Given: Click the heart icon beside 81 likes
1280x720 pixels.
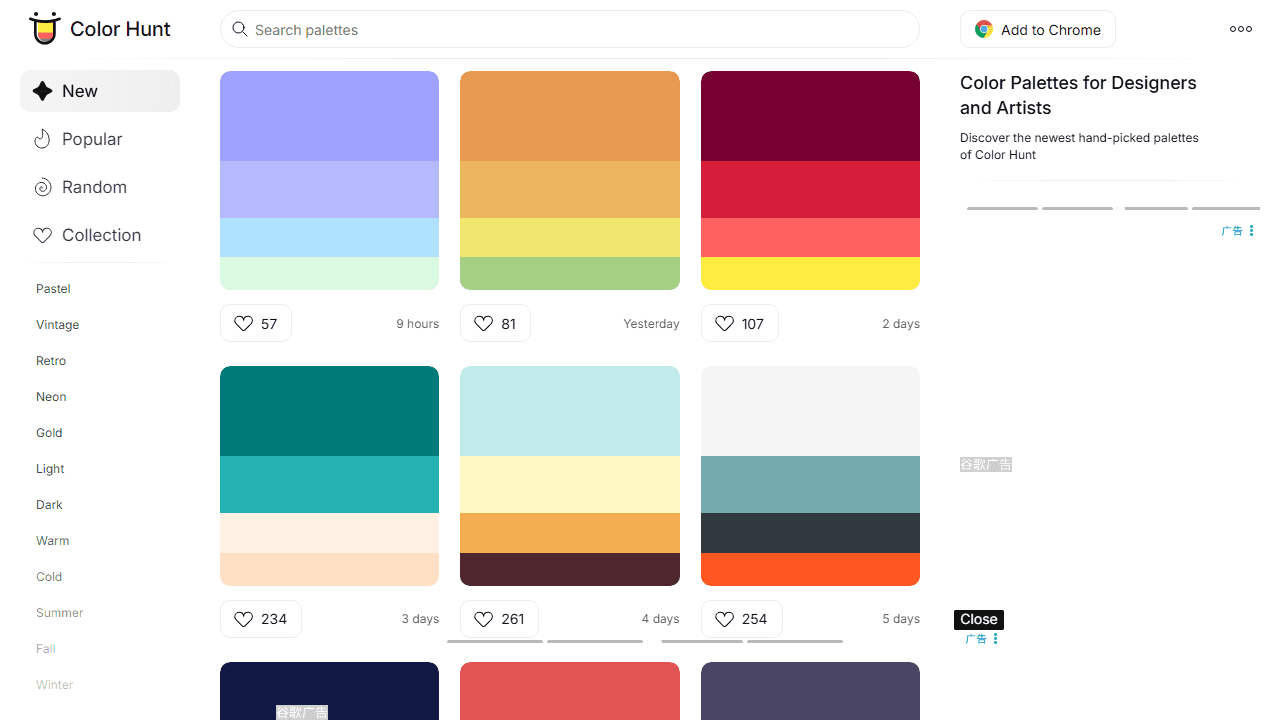Looking at the screenshot, I should coord(483,323).
